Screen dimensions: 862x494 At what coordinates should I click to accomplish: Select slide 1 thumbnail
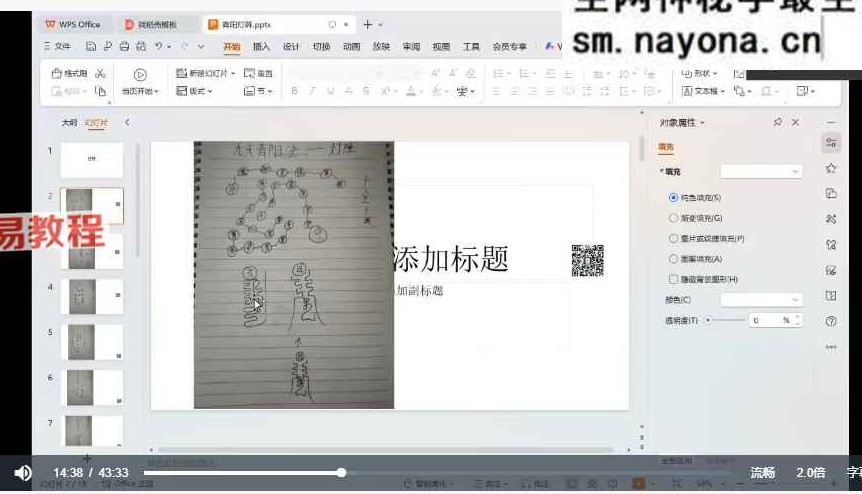[x=91, y=160]
